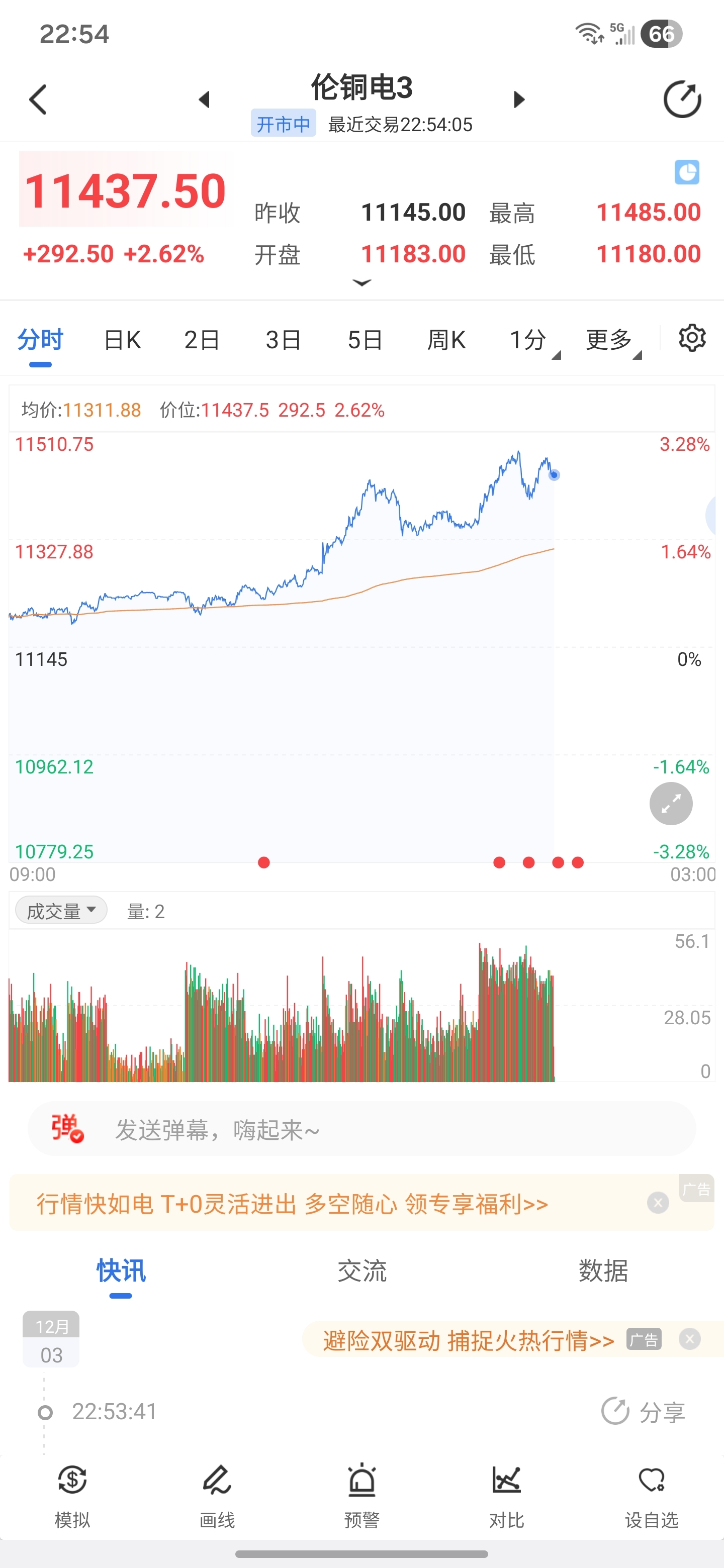This screenshot has width=724, height=1568.
Task: Expand chart to fullscreen
Action: 670,804
